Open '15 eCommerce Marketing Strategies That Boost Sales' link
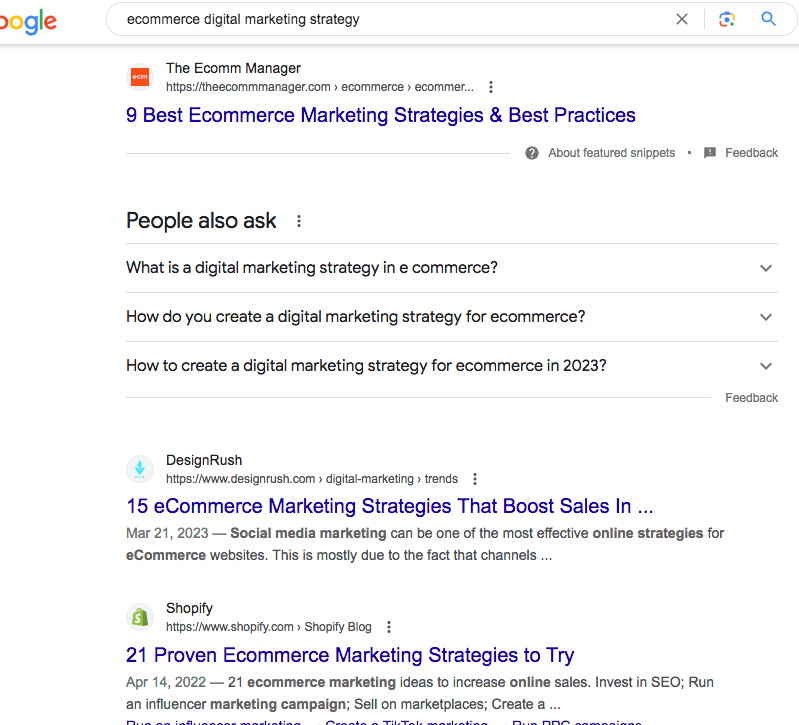 tap(389, 506)
